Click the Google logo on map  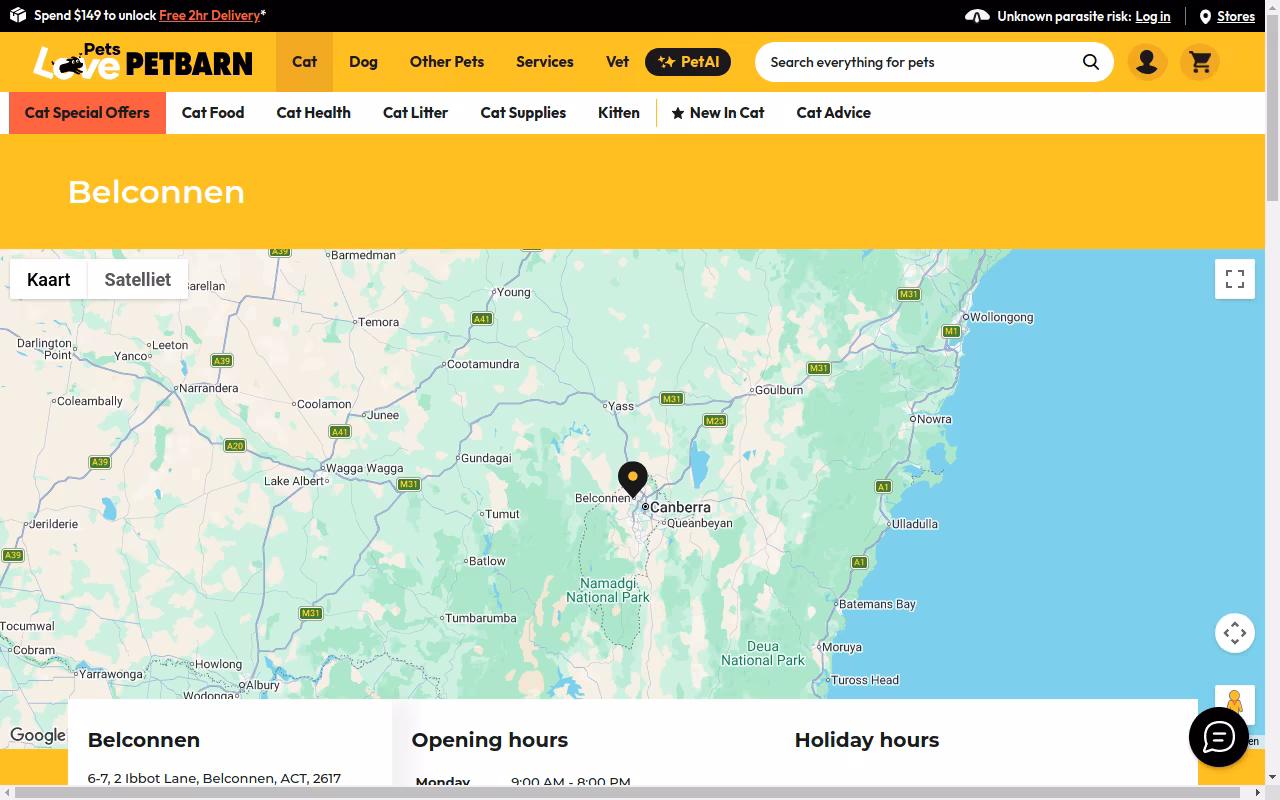tap(38, 735)
